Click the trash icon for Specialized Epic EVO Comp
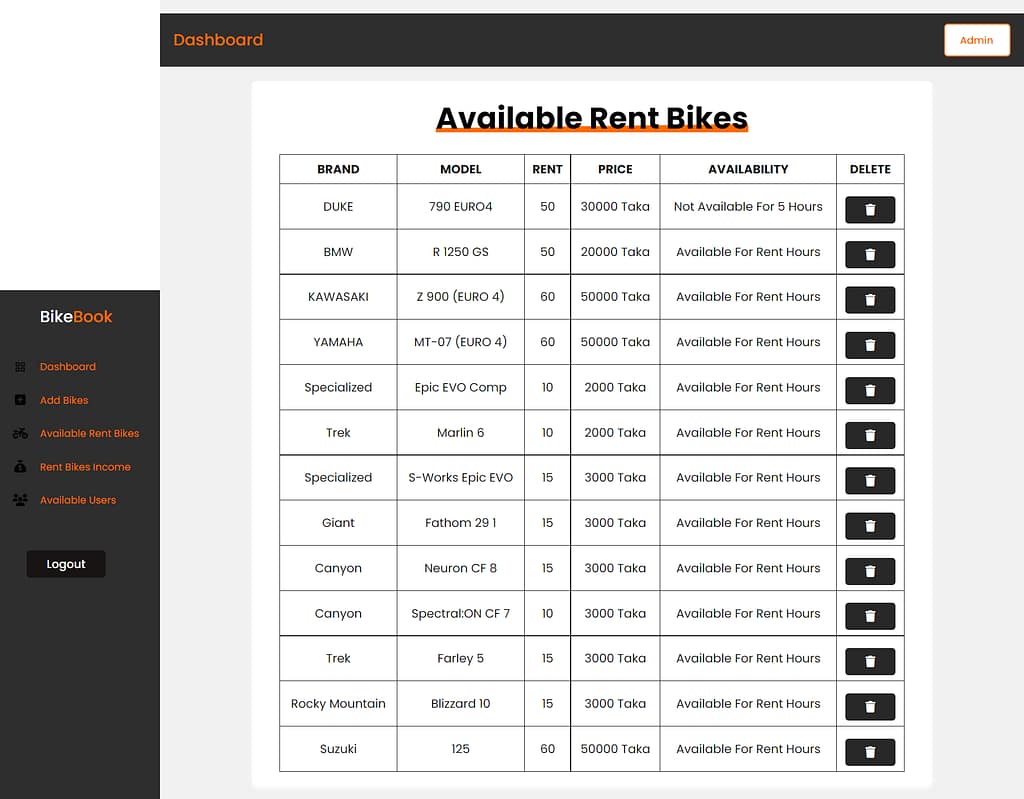The height and width of the screenshot is (799, 1024). (x=869, y=390)
